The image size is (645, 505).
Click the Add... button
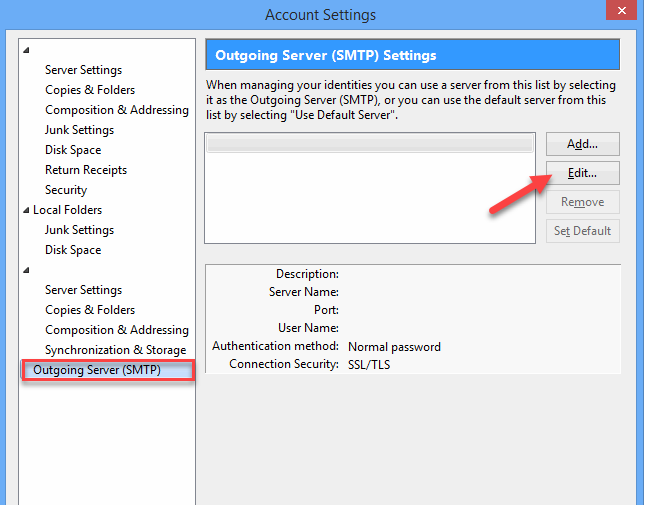tap(582, 144)
